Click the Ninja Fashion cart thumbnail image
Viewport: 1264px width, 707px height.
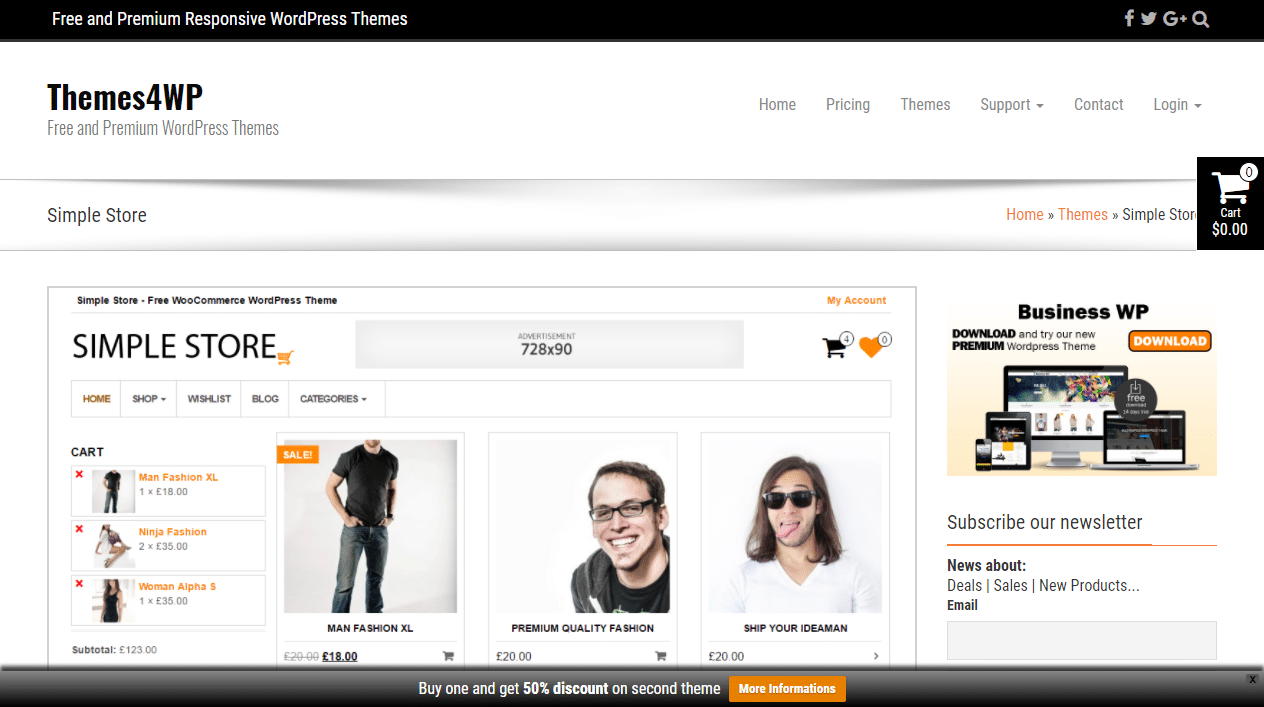pyautogui.click(x=113, y=546)
